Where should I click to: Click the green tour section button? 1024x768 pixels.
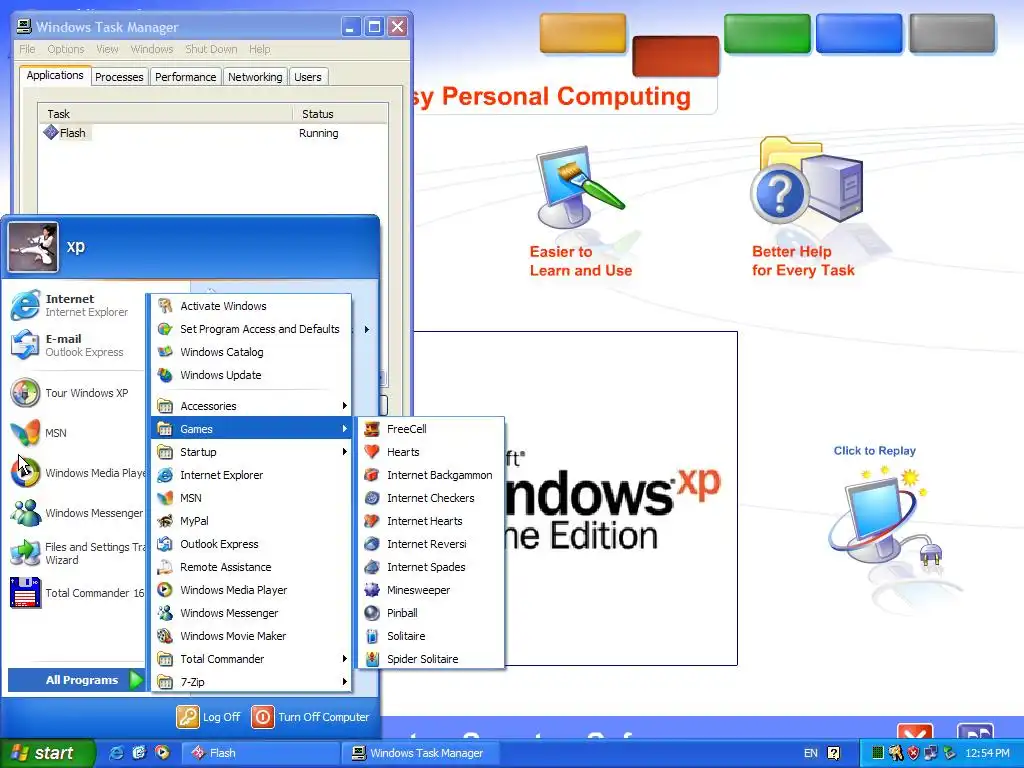click(x=767, y=33)
